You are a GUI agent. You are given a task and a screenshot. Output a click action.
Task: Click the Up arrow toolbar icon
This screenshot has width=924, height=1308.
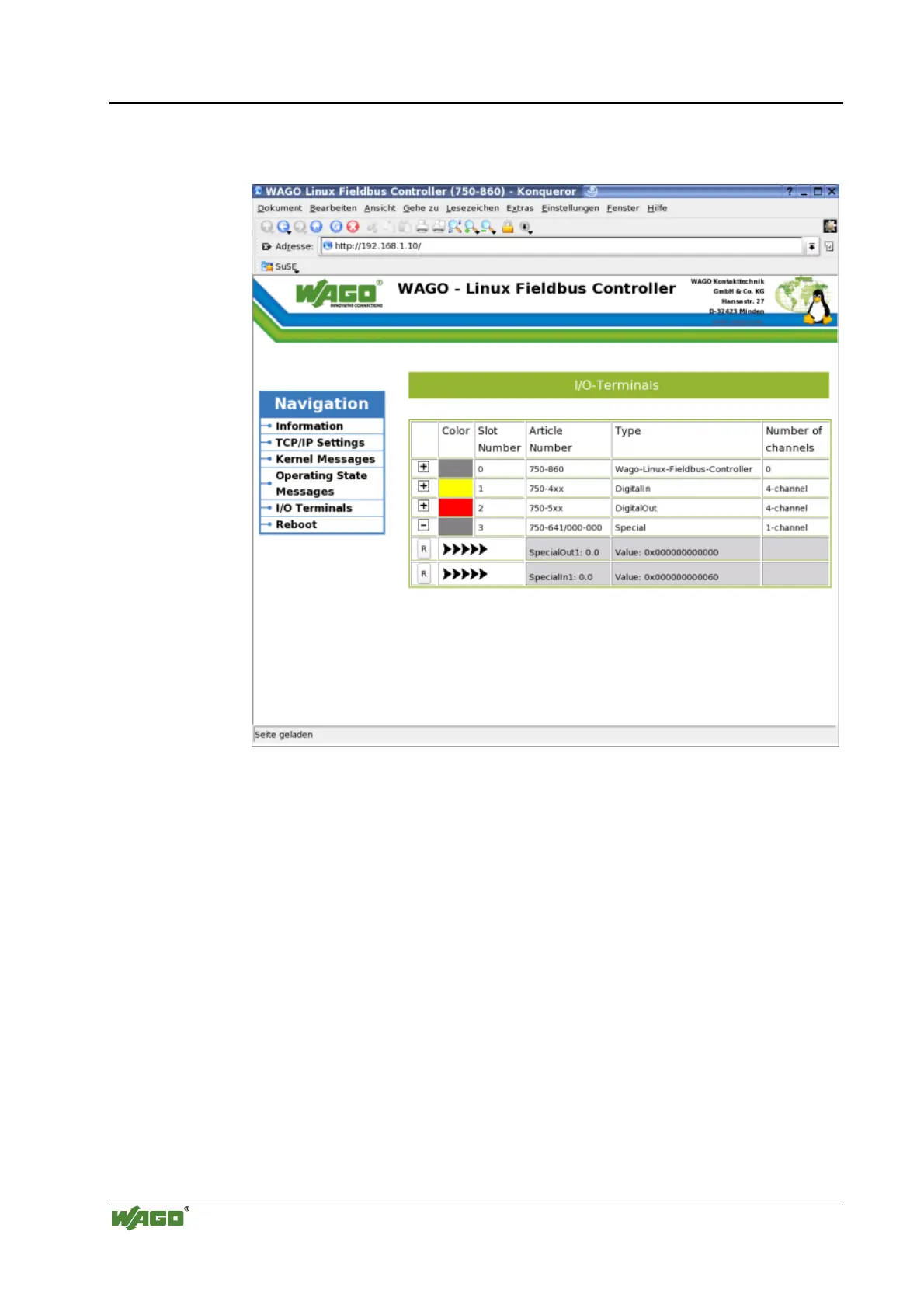tap(267, 227)
